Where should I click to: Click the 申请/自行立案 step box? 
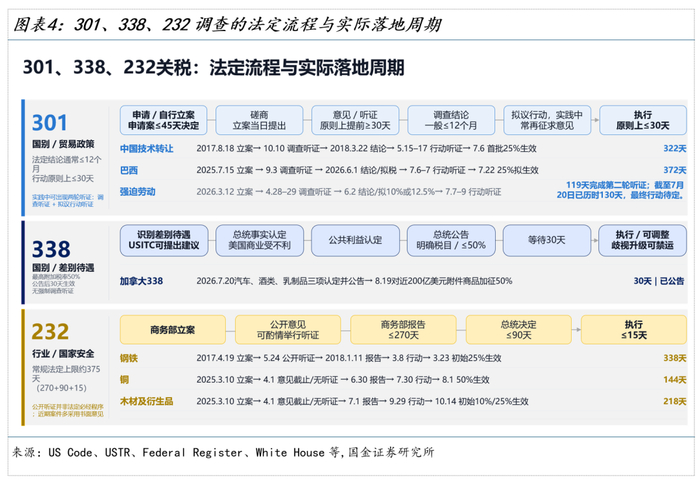tap(163, 120)
